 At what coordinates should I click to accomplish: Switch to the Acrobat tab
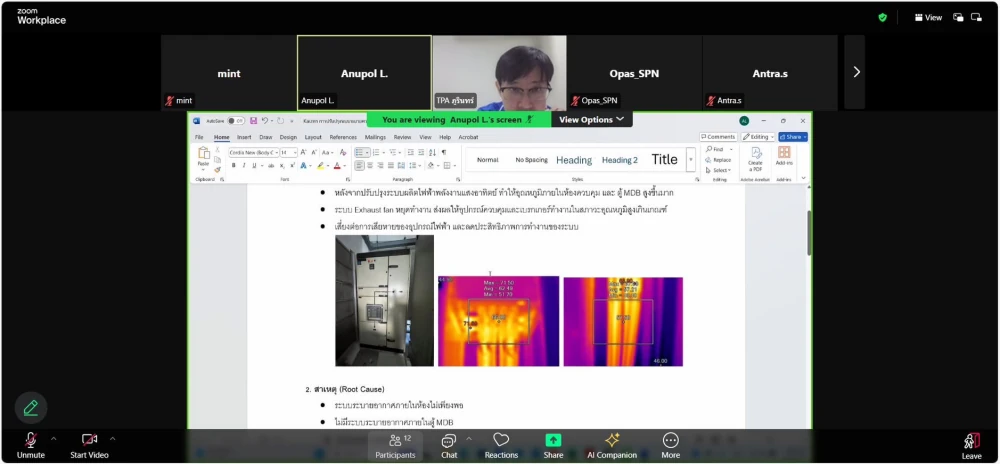coord(468,137)
